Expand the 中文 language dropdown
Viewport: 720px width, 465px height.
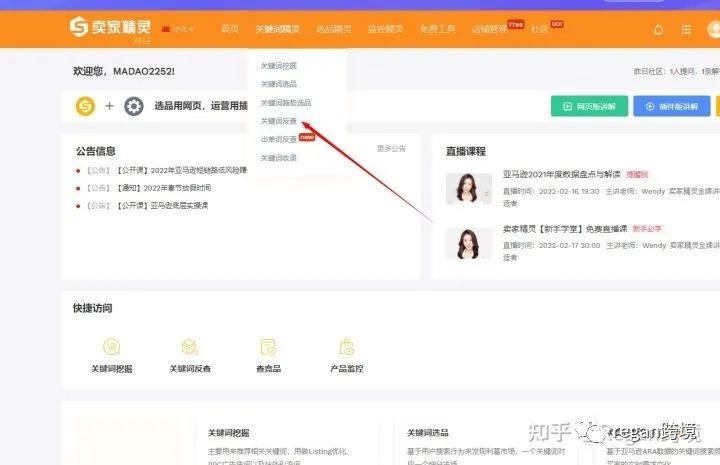pyautogui.click(x=178, y=29)
